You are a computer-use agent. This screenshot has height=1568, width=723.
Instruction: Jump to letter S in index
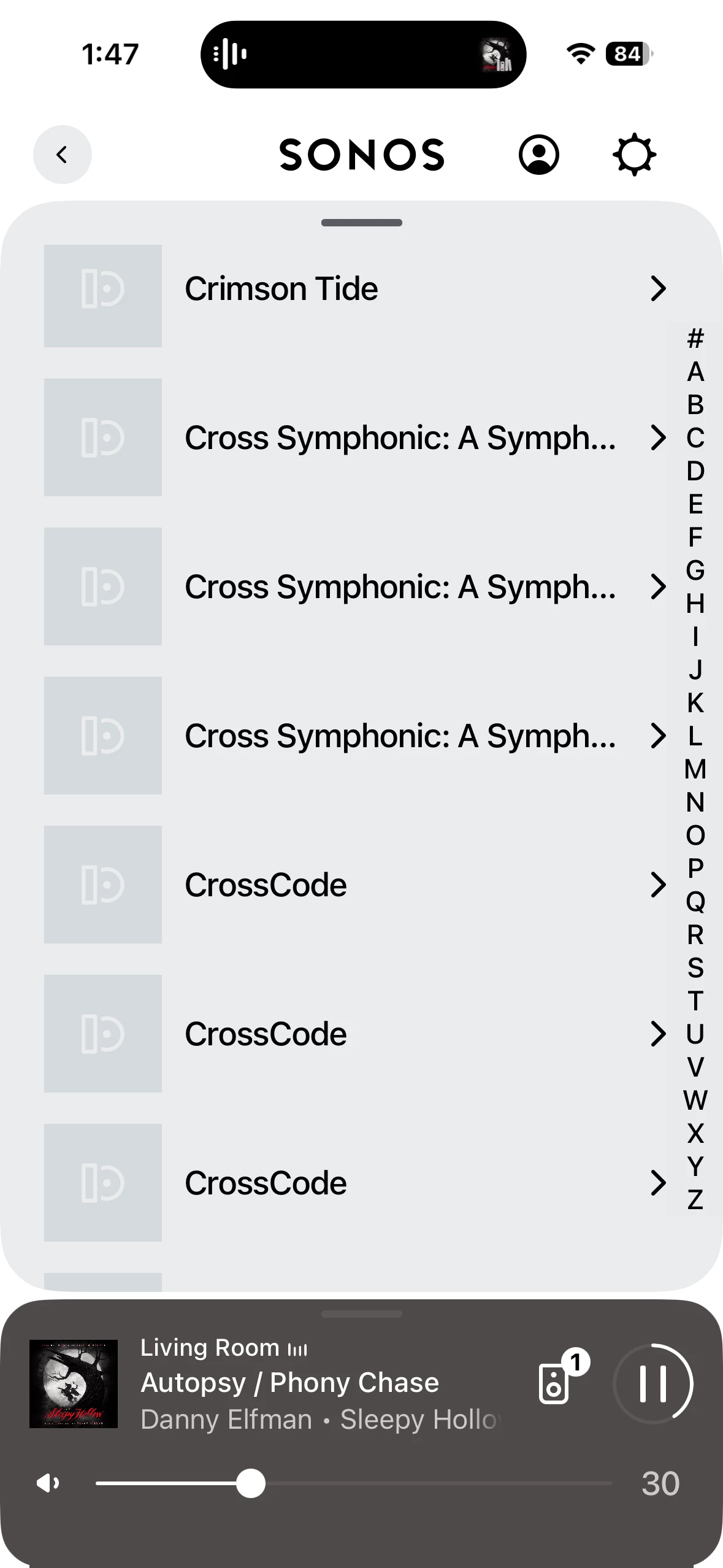click(695, 968)
